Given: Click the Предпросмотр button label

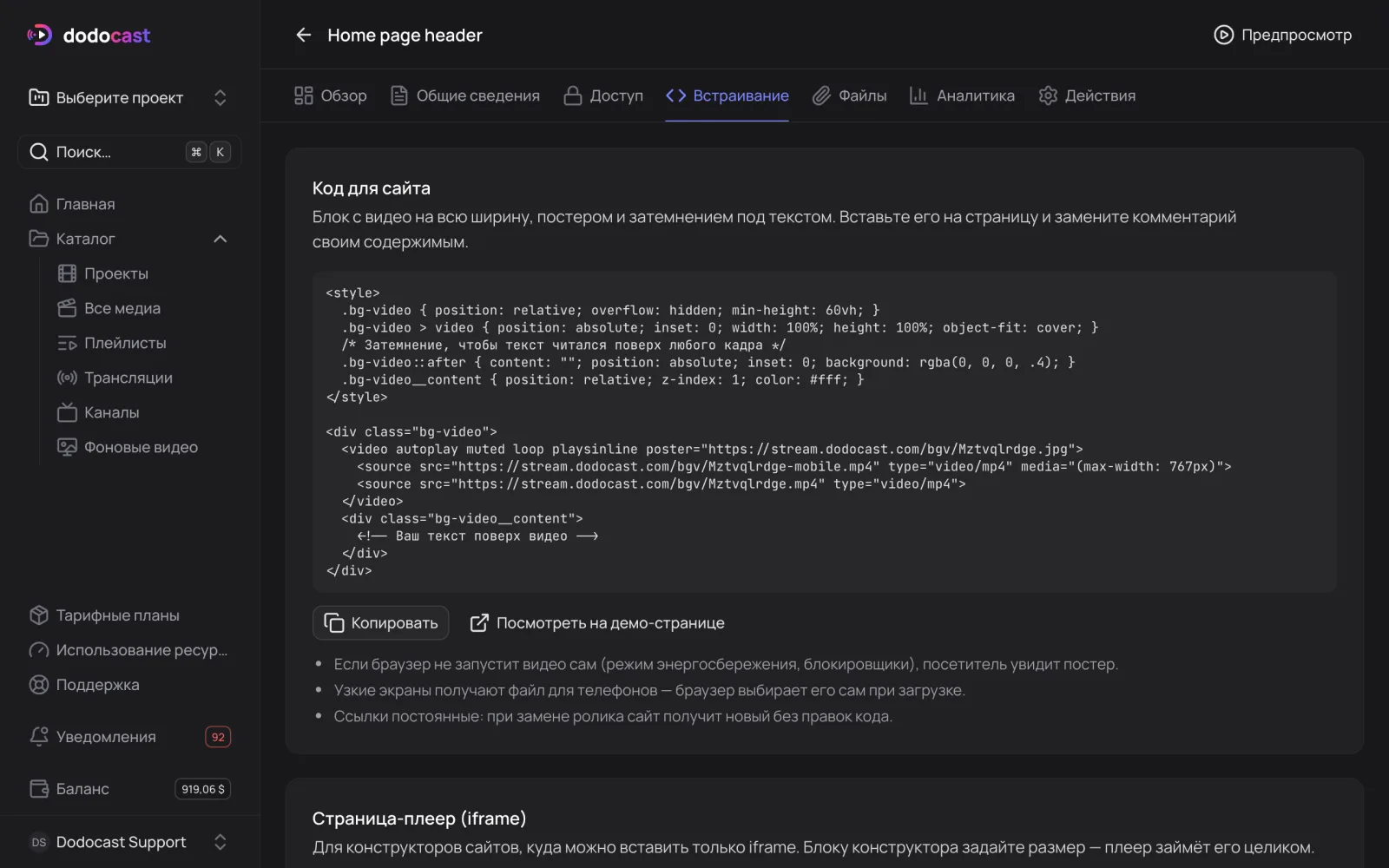Looking at the screenshot, I should coord(1296,35).
